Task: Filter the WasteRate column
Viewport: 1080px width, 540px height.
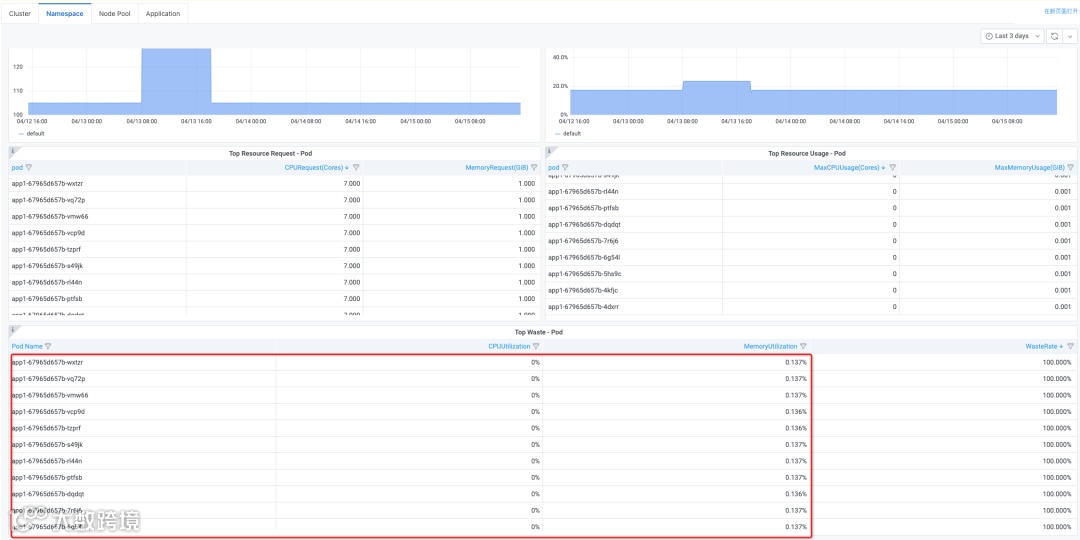Action: click(x=1070, y=346)
